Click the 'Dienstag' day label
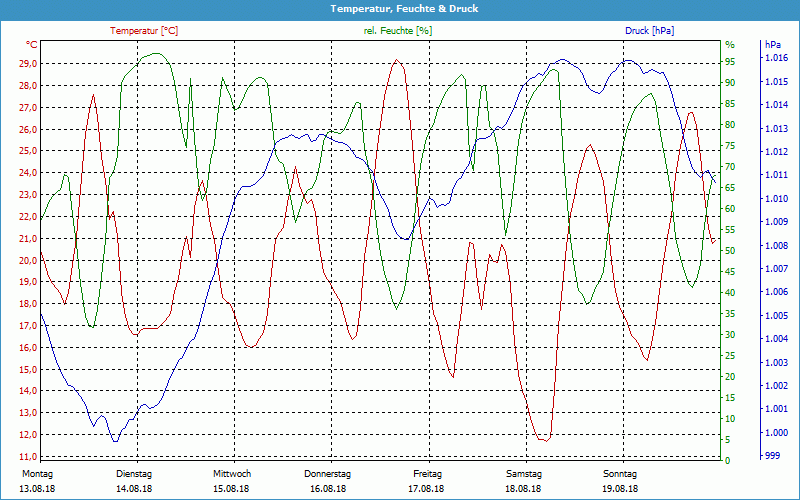The image size is (800, 500). tap(134, 474)
